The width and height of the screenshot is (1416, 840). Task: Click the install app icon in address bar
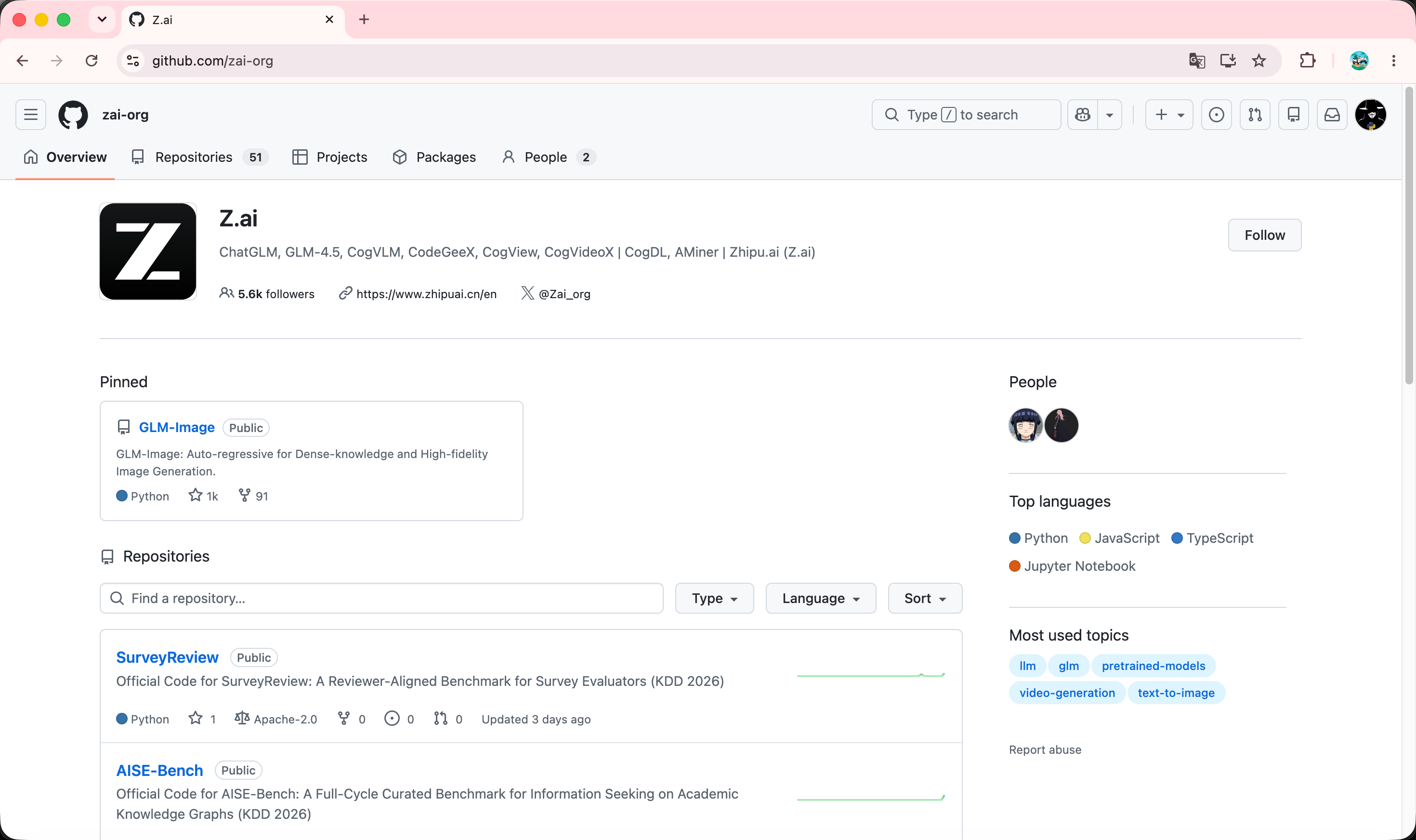click(x=1228, y=61)
